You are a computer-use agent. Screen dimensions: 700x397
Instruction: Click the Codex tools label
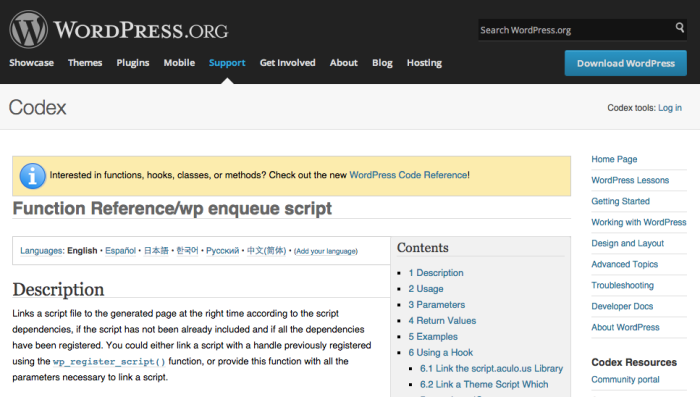coord(631,108)
